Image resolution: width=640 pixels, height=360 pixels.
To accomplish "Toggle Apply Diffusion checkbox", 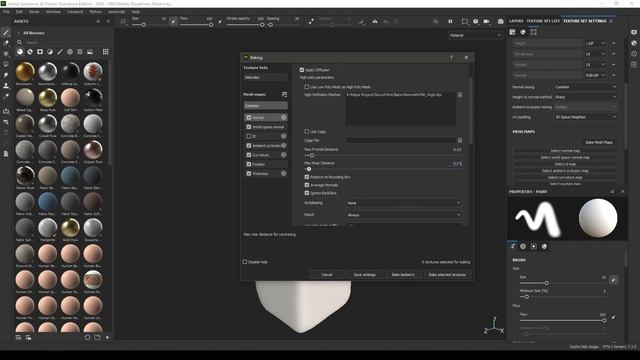I will [302, 70].
